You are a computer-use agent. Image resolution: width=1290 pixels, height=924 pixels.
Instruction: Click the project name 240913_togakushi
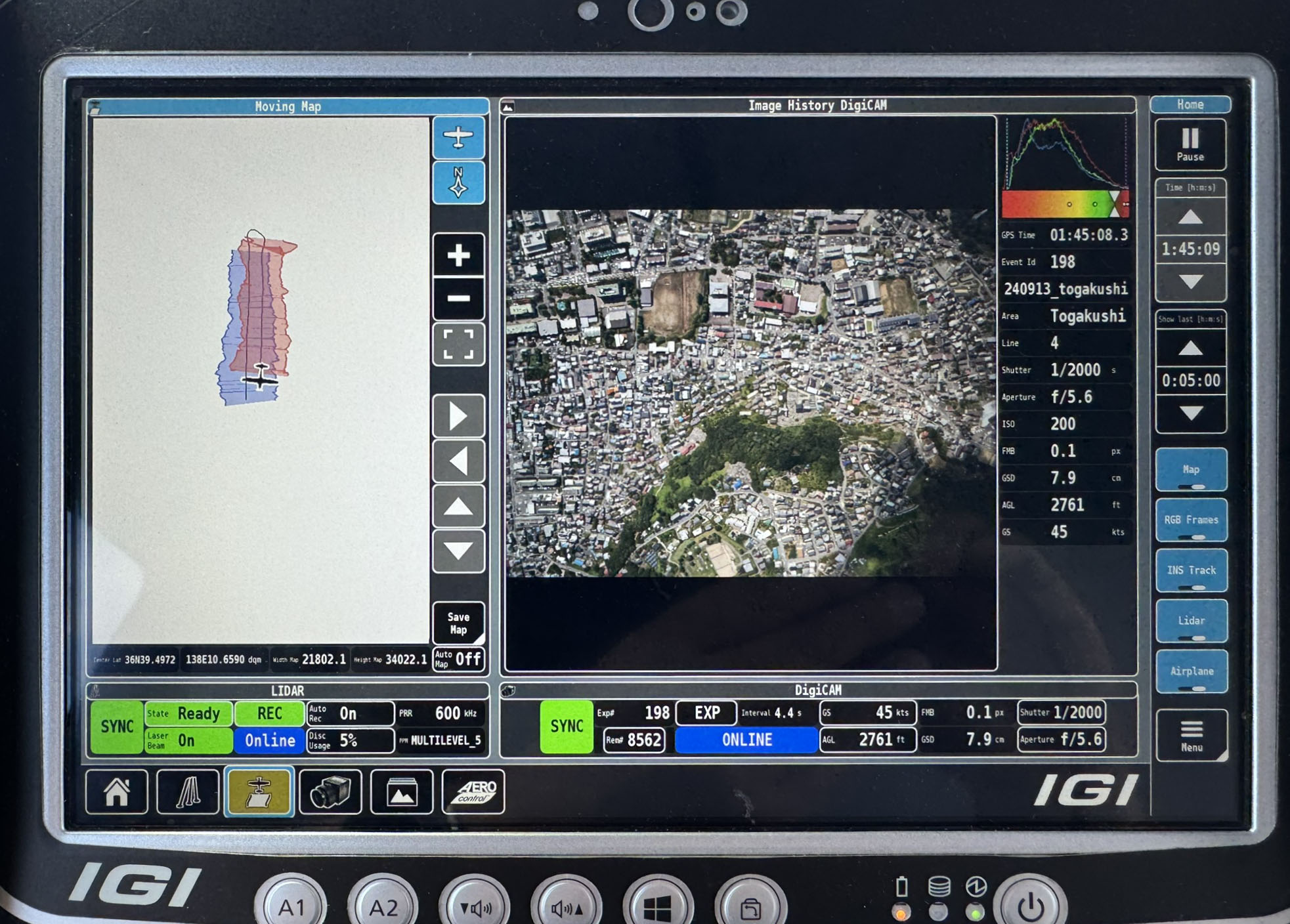[x=1065, y=289]
